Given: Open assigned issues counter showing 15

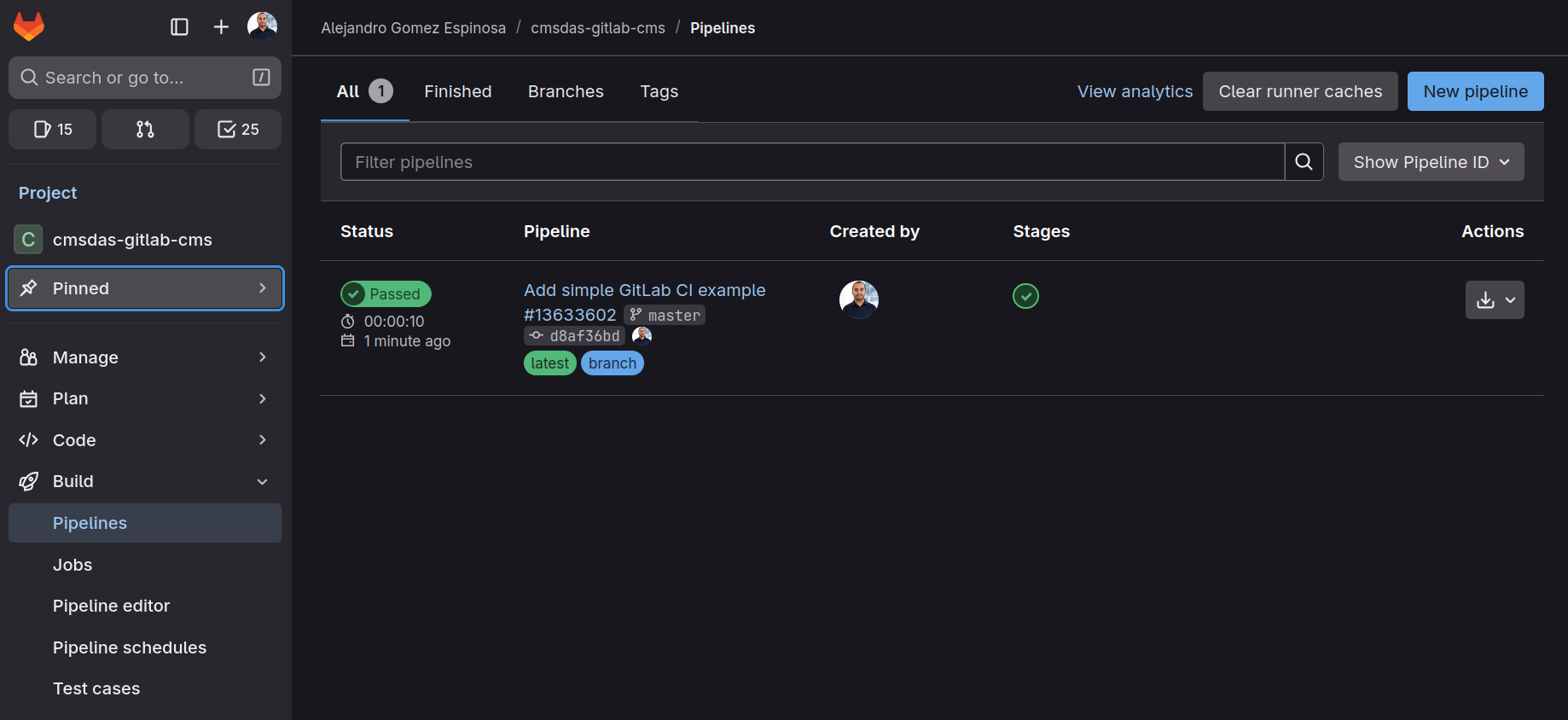Looking at the screenshot, I should (x=52, y=129).
